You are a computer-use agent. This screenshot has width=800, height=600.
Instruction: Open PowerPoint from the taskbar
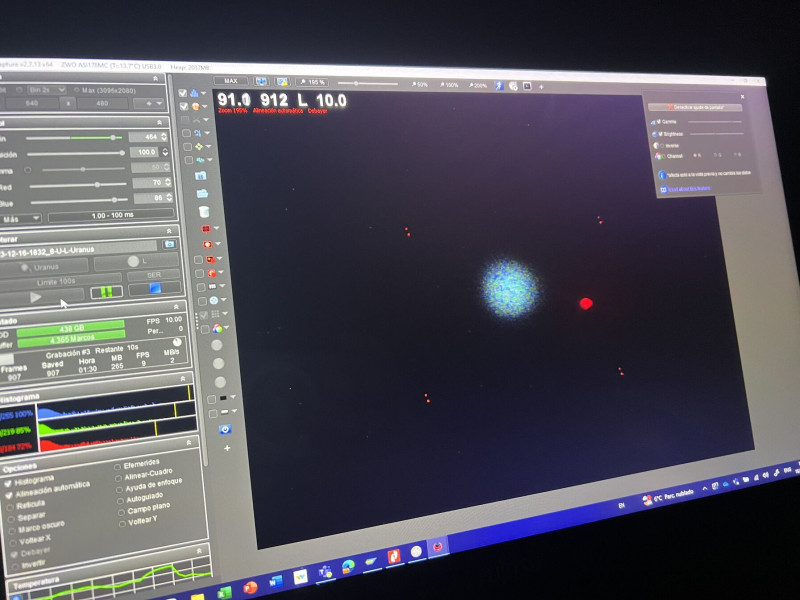coord(251,587)
